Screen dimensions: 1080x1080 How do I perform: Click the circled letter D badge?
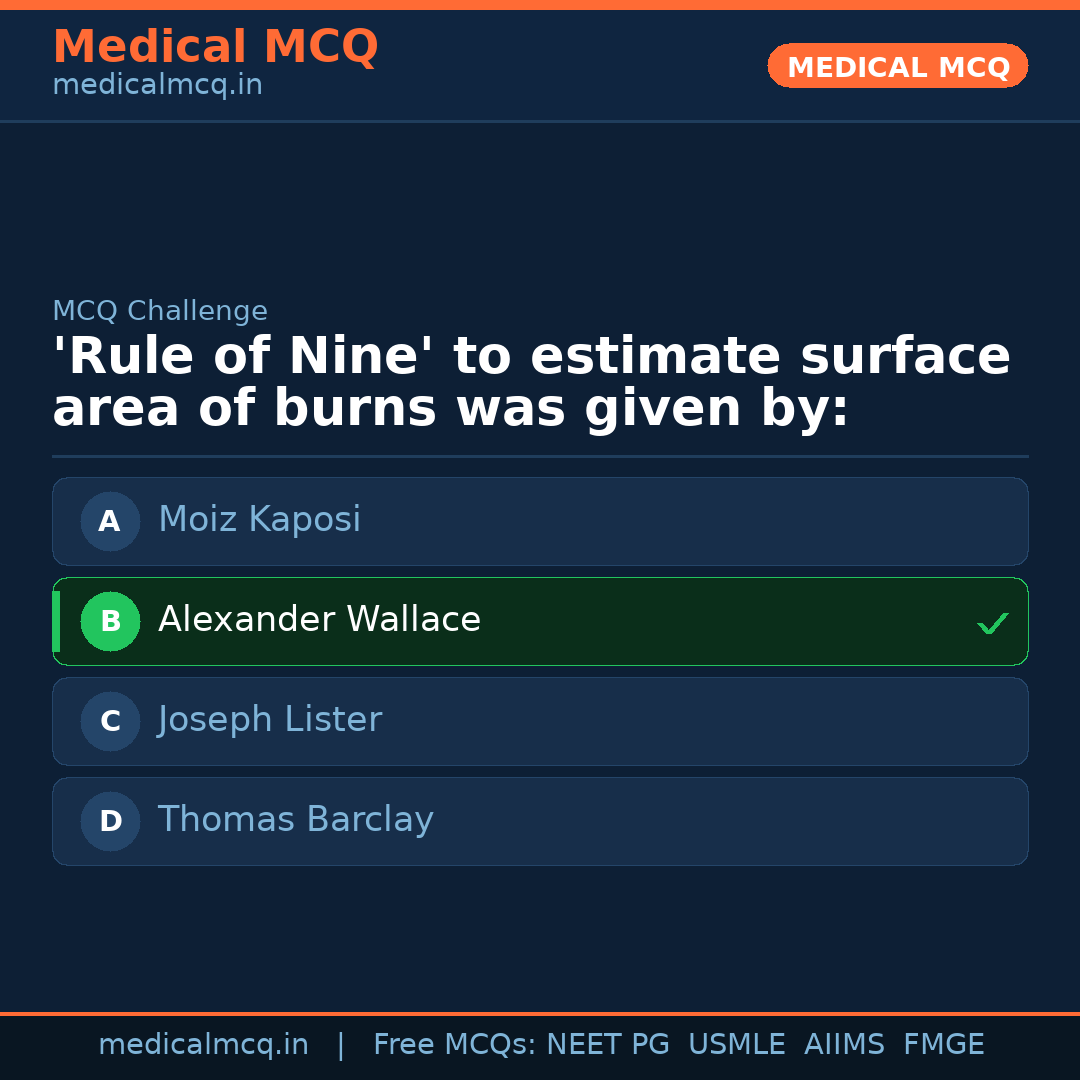(110, 821)
